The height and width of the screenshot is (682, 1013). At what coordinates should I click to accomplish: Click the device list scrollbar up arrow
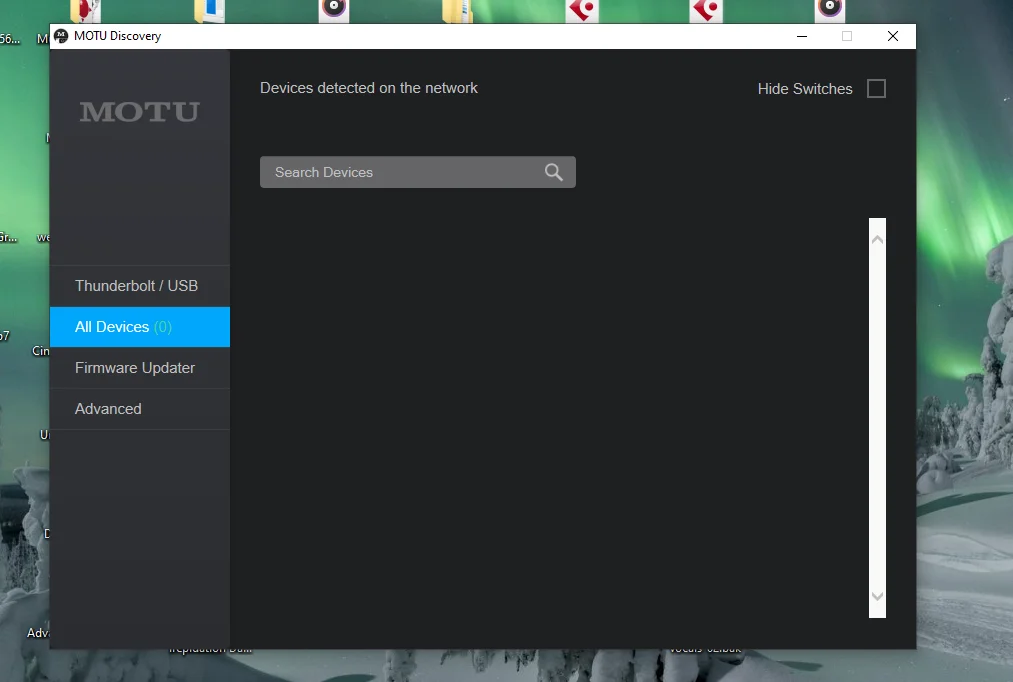[x=877, y=240]
